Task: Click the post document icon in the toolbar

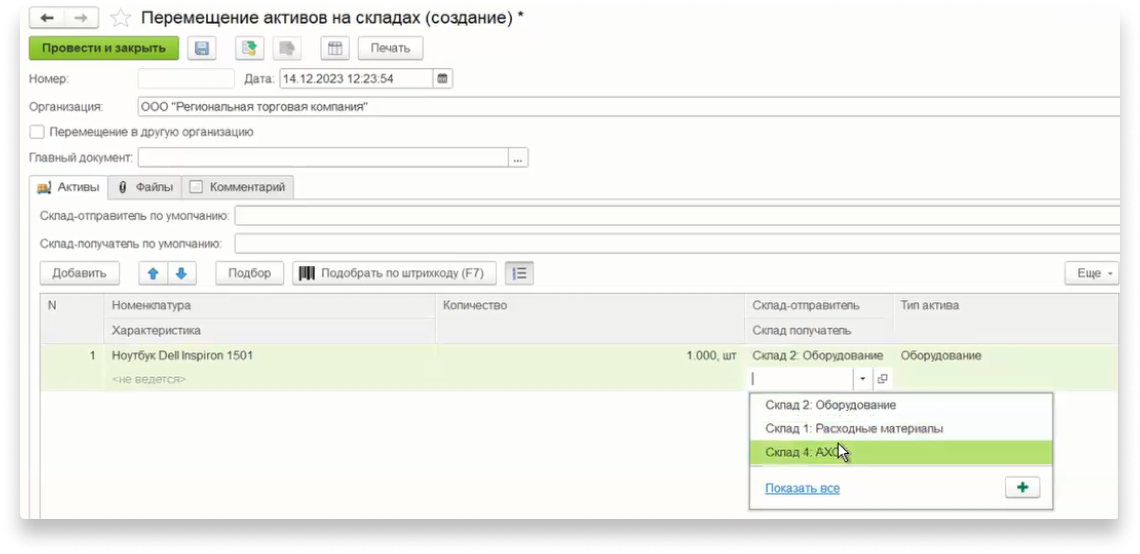Action: coord(249,49)
